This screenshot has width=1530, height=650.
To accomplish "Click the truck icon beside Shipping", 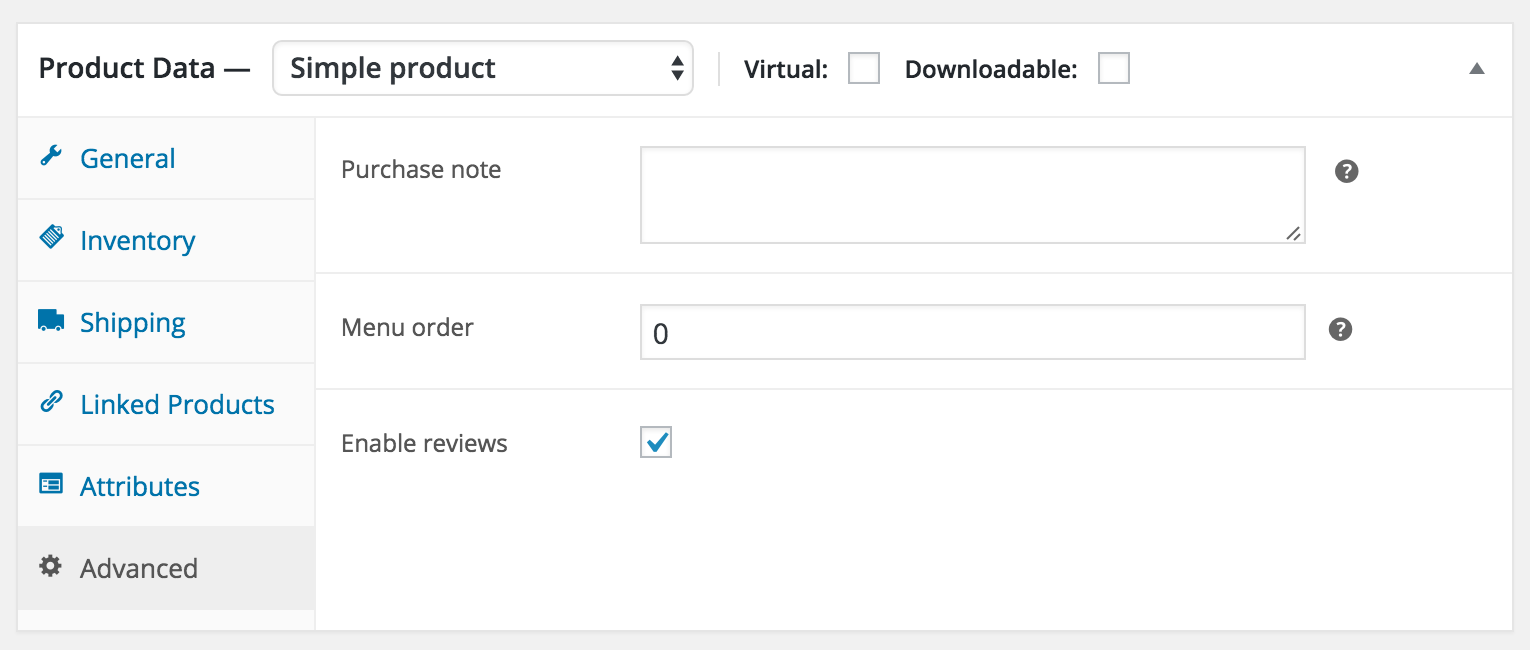I will point(50,321).
